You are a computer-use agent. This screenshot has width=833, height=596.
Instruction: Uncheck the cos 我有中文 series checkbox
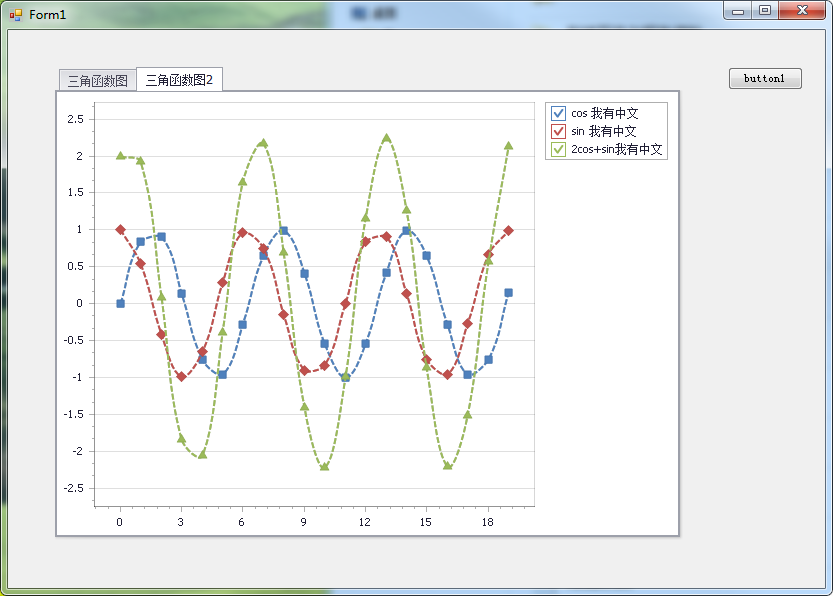point(558,113)
